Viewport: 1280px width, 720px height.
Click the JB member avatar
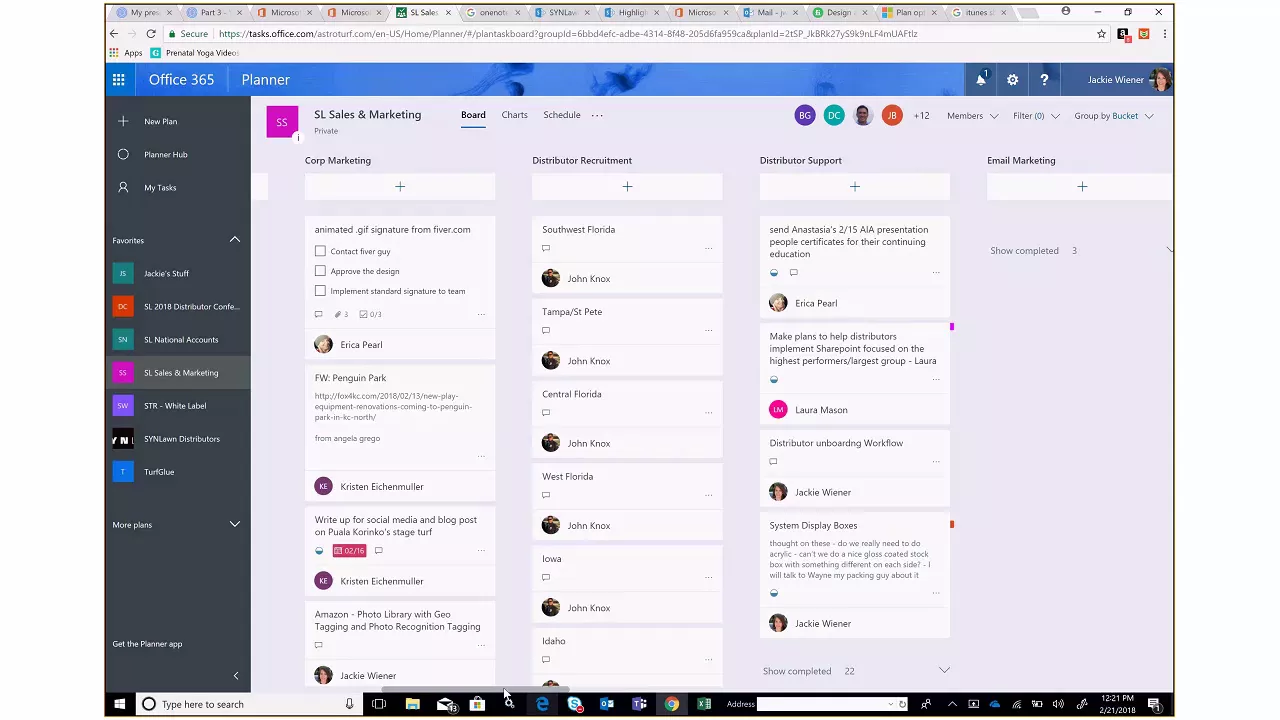892,116
